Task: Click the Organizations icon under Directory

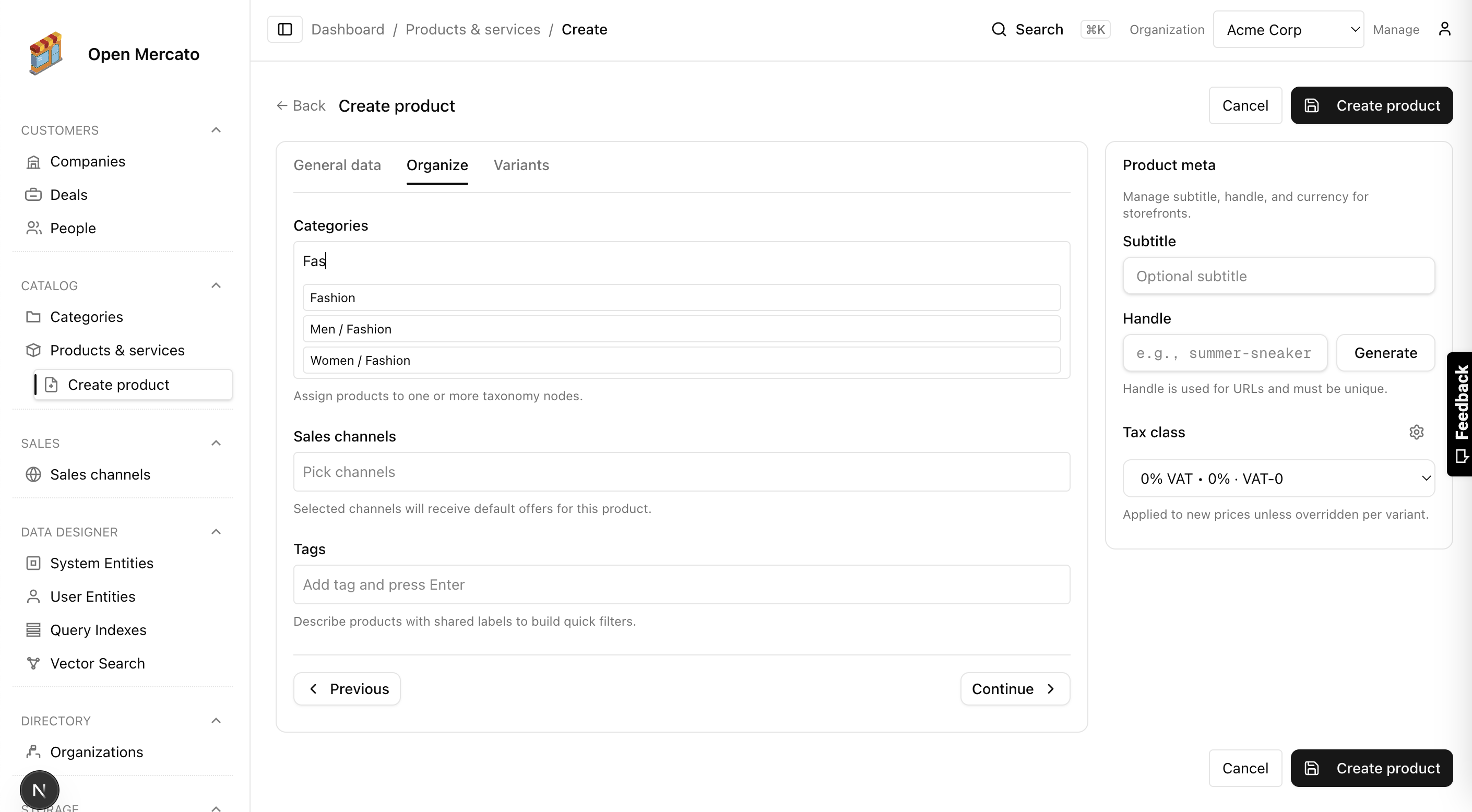Action: pos(33,752)
